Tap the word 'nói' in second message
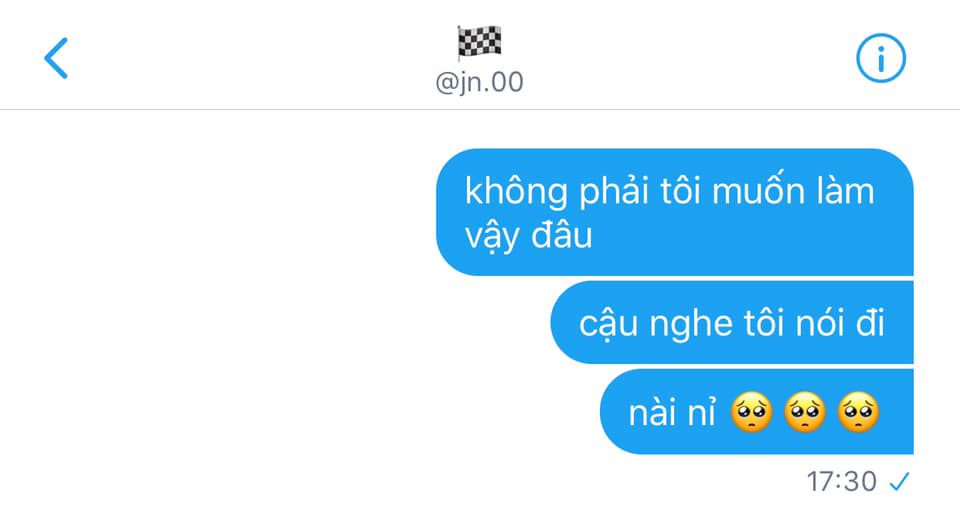The height and width of the screenshot is (510, 960). pos(820,323)
